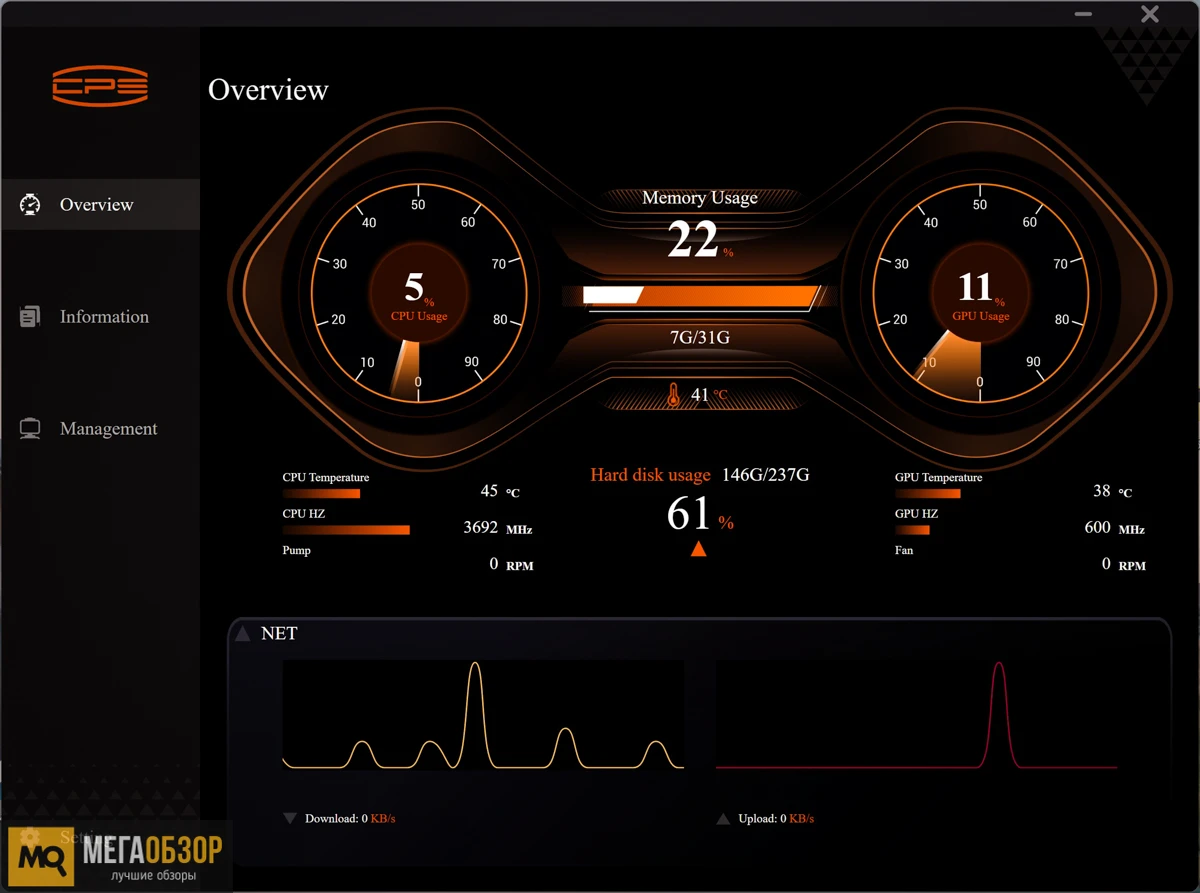Click the "600 MHz" GPU frequency value
The width and height of the screenshot is (1200, 893).
(x=1115, y=527)
